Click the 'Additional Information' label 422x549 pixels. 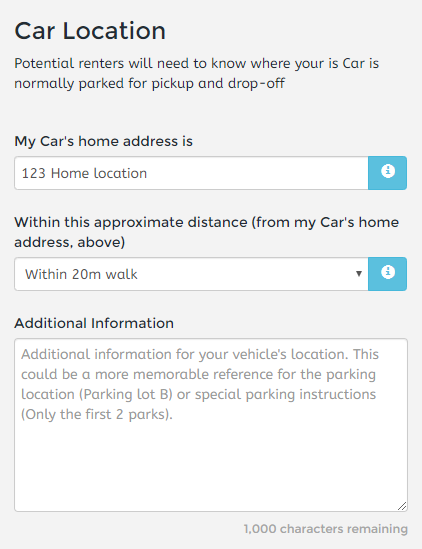click(94, 323)
